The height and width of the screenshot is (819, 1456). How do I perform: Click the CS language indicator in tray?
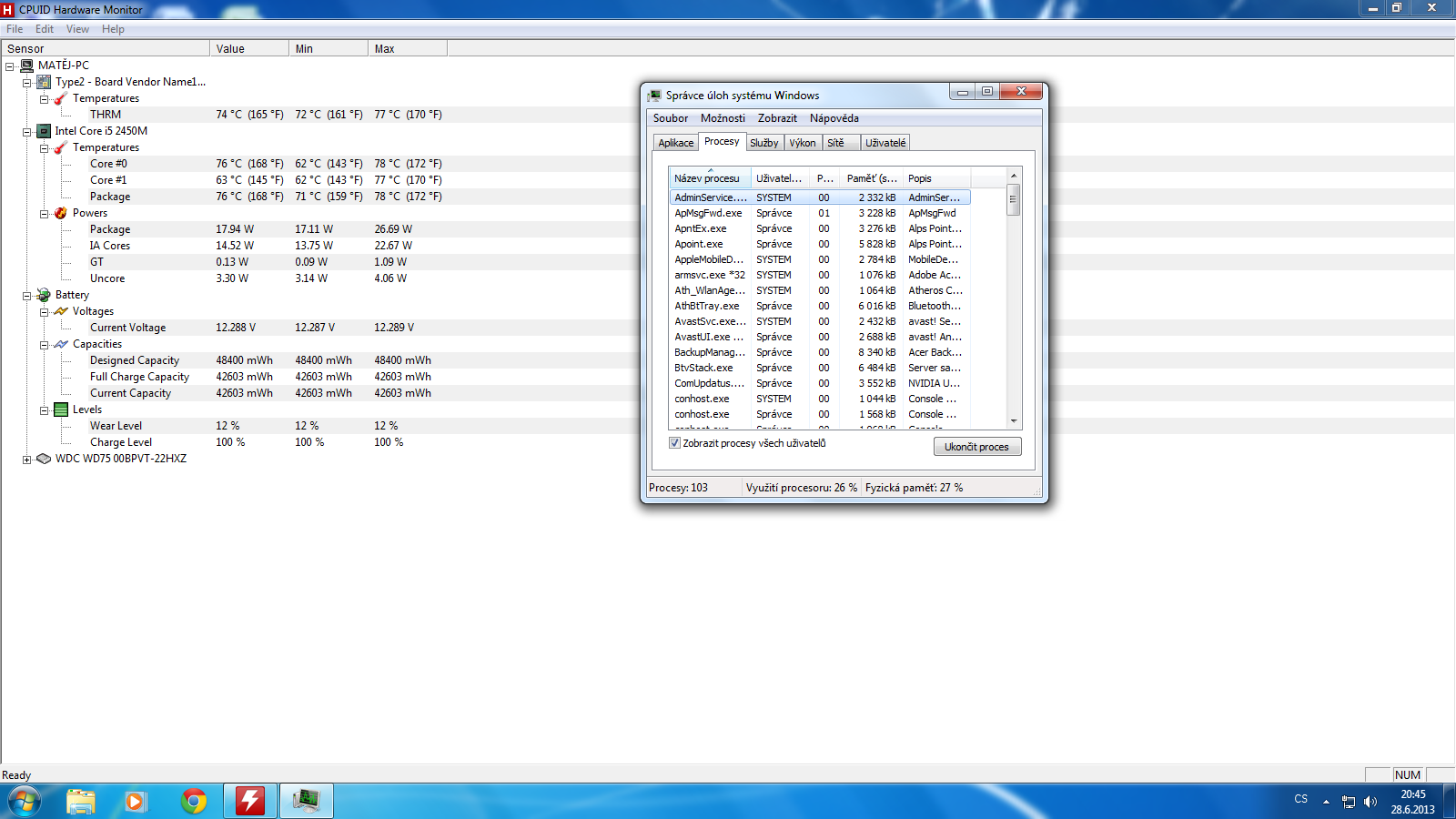[x=1300, y=799]
